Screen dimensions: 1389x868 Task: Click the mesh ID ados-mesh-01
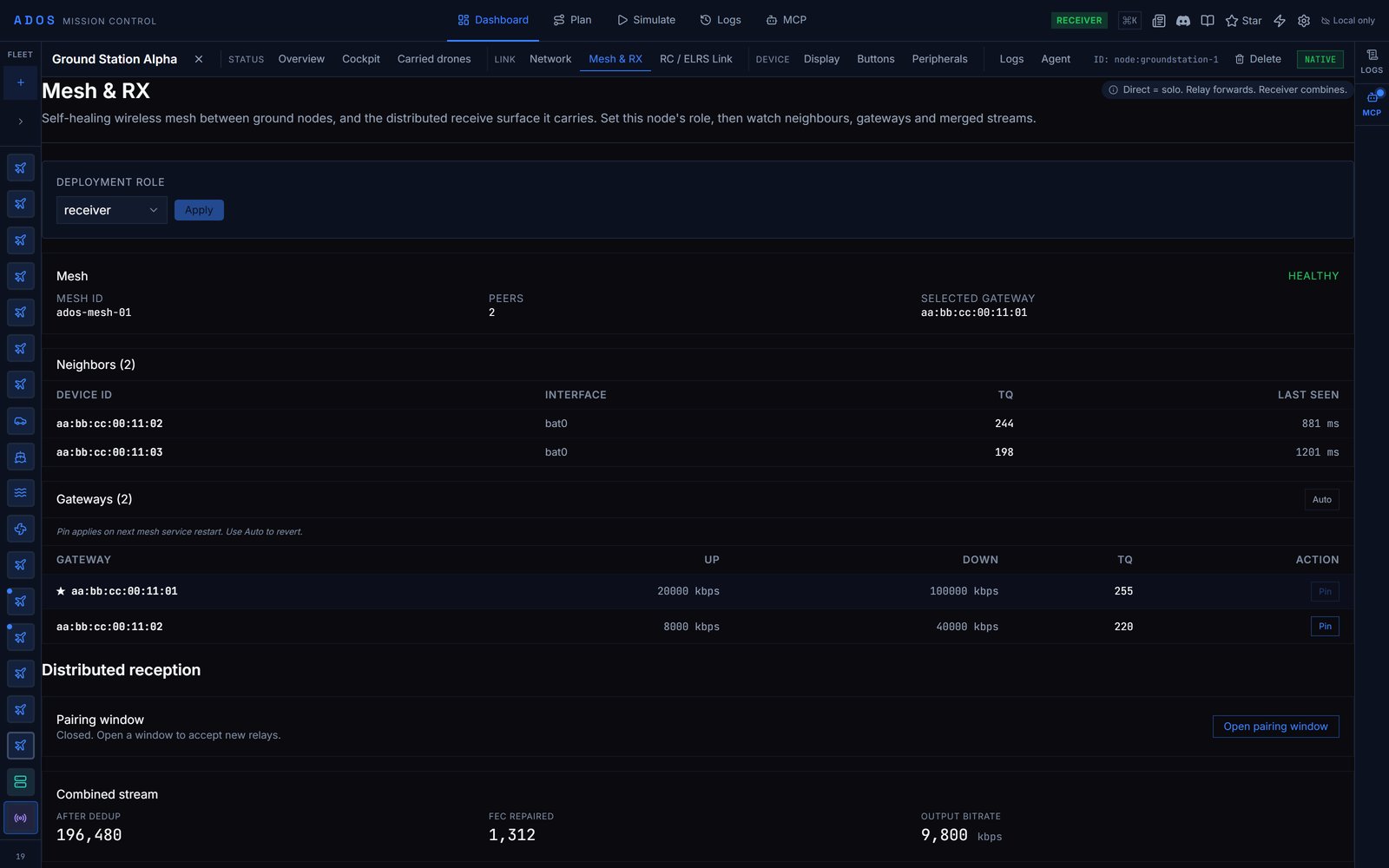(94, 312)
